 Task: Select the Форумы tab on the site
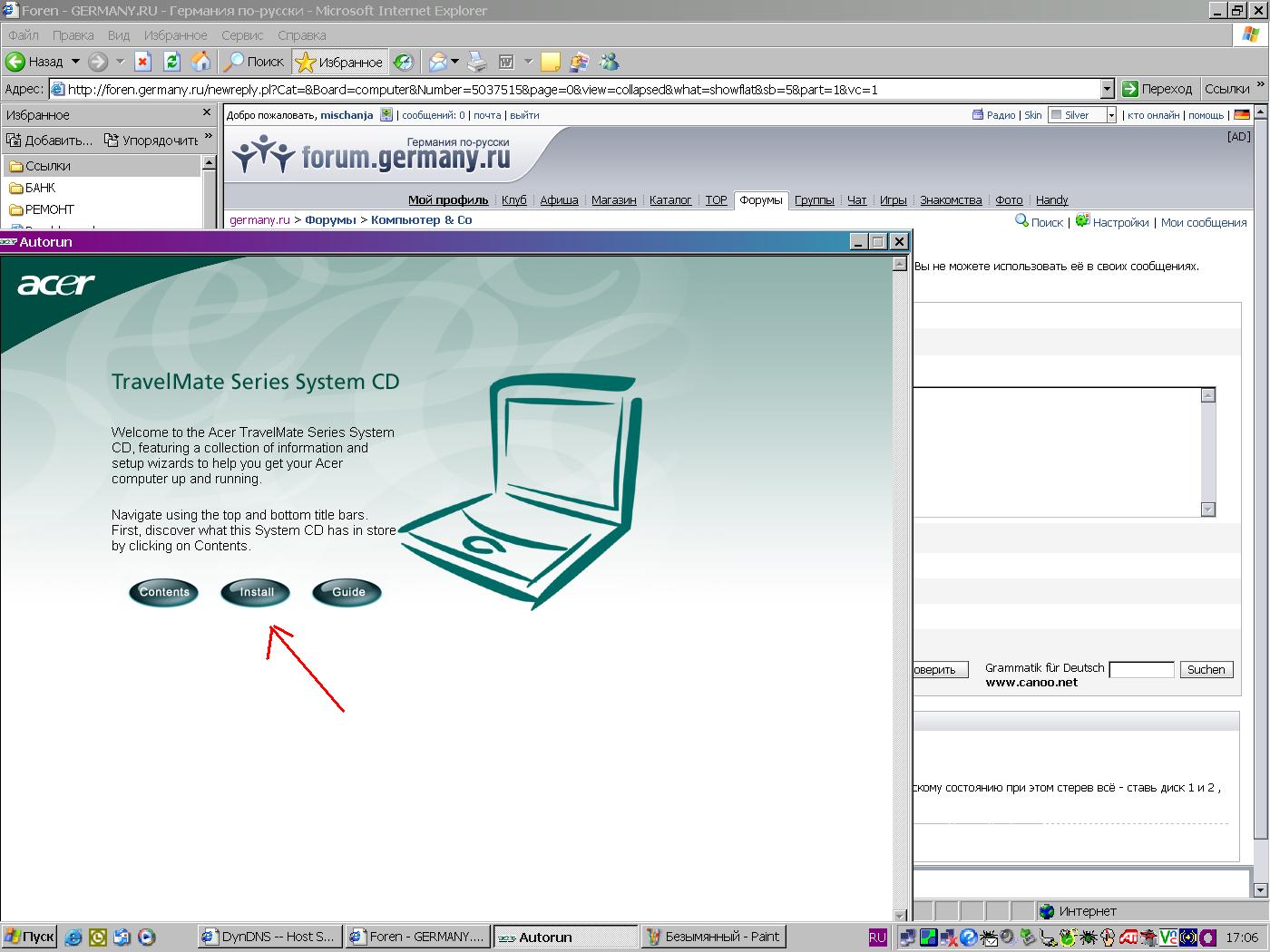tap(760, 200)
